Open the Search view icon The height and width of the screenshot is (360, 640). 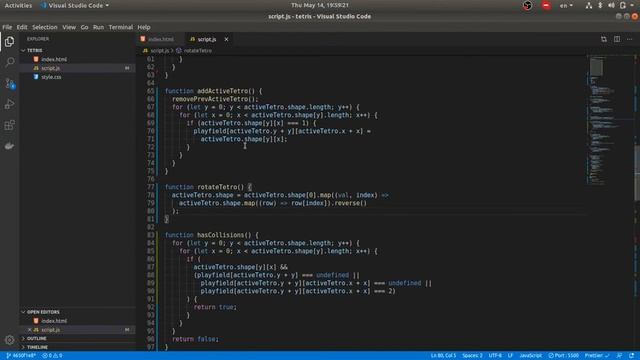click(9, 62)
